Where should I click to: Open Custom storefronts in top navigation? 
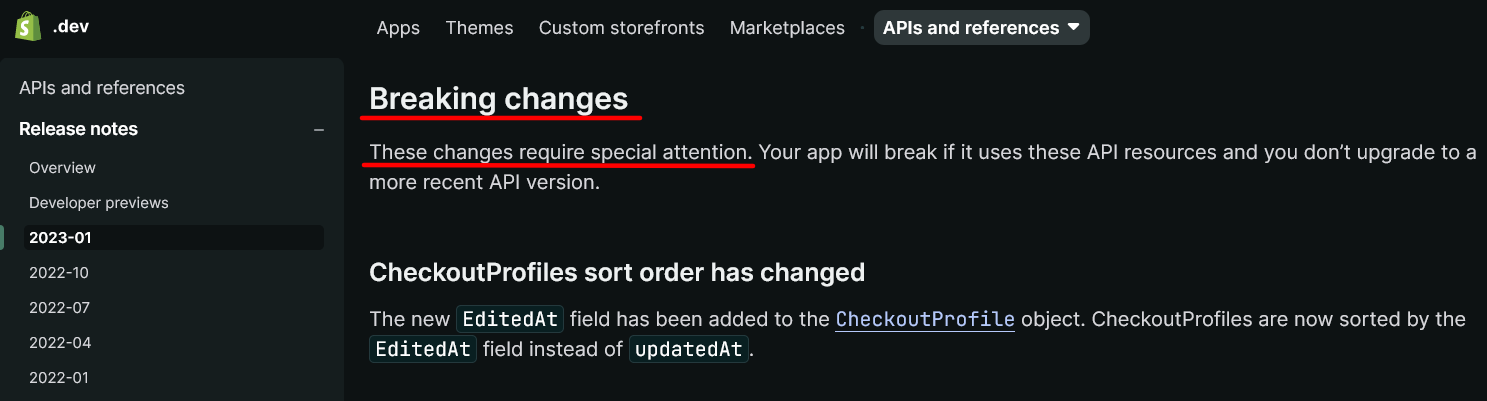point(621,28)
